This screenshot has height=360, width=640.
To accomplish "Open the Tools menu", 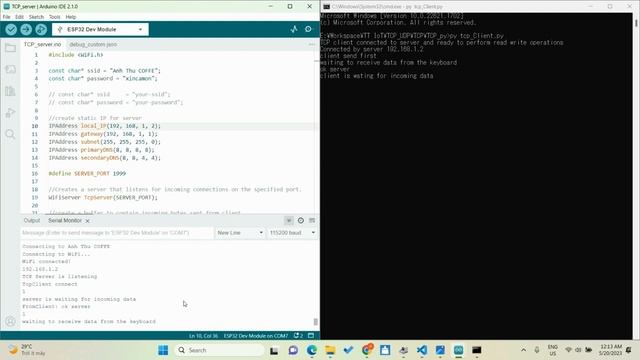I will 54,17.
